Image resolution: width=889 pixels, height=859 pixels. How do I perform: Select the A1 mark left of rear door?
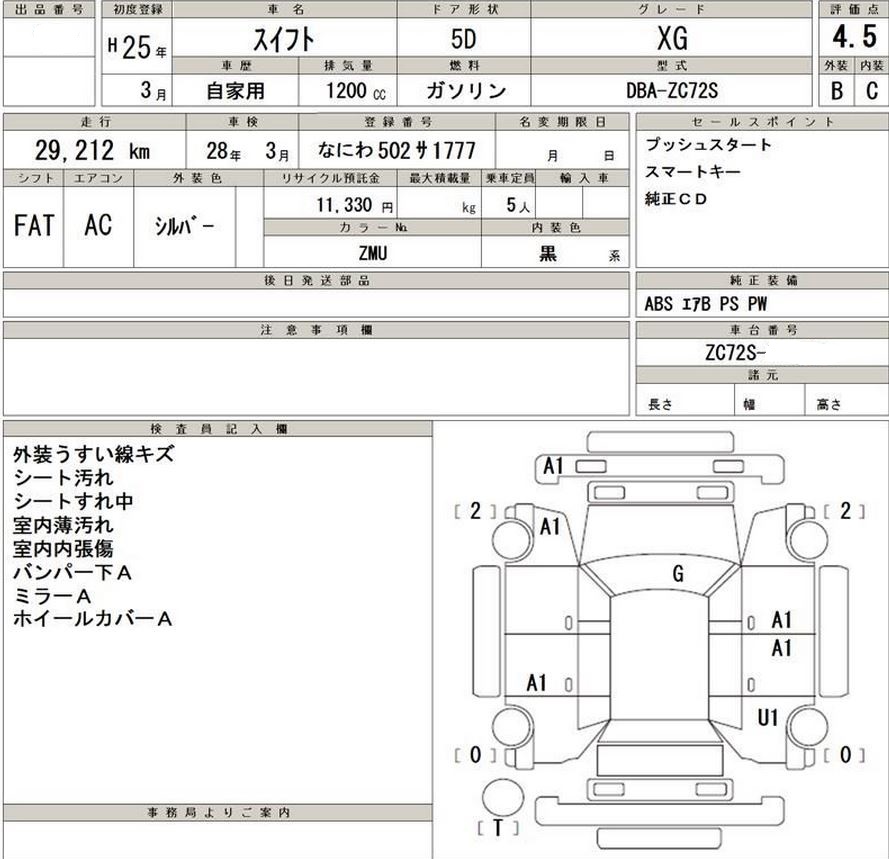pos(537,683)
